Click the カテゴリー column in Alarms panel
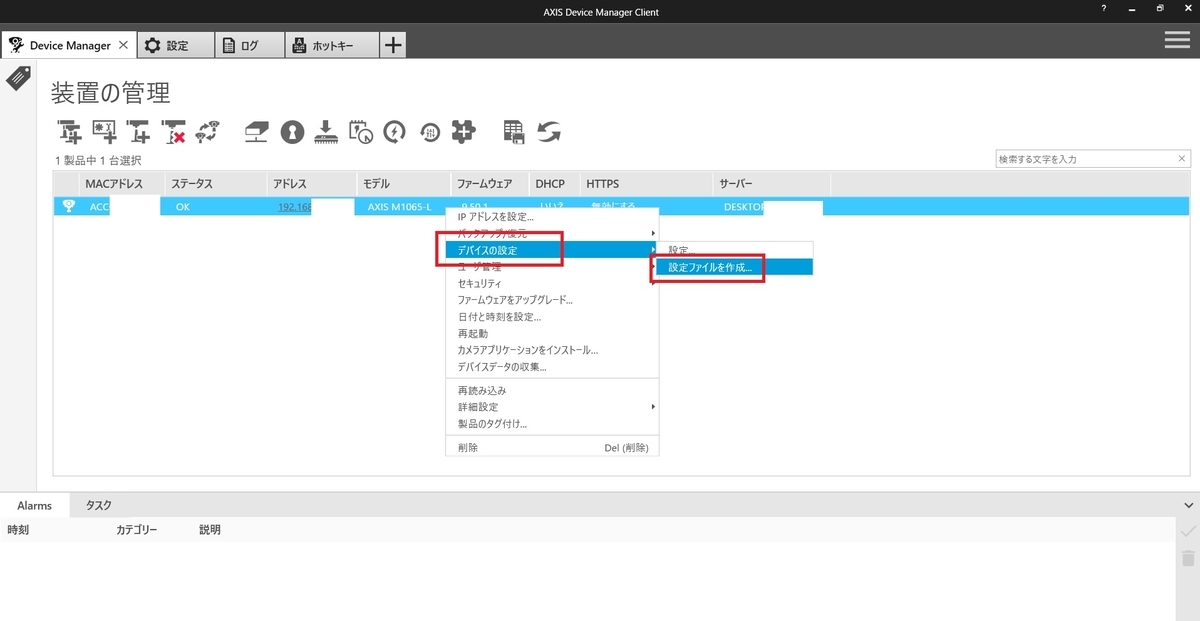Viewport: 1200px width, 621px height. tap(136, 530)
